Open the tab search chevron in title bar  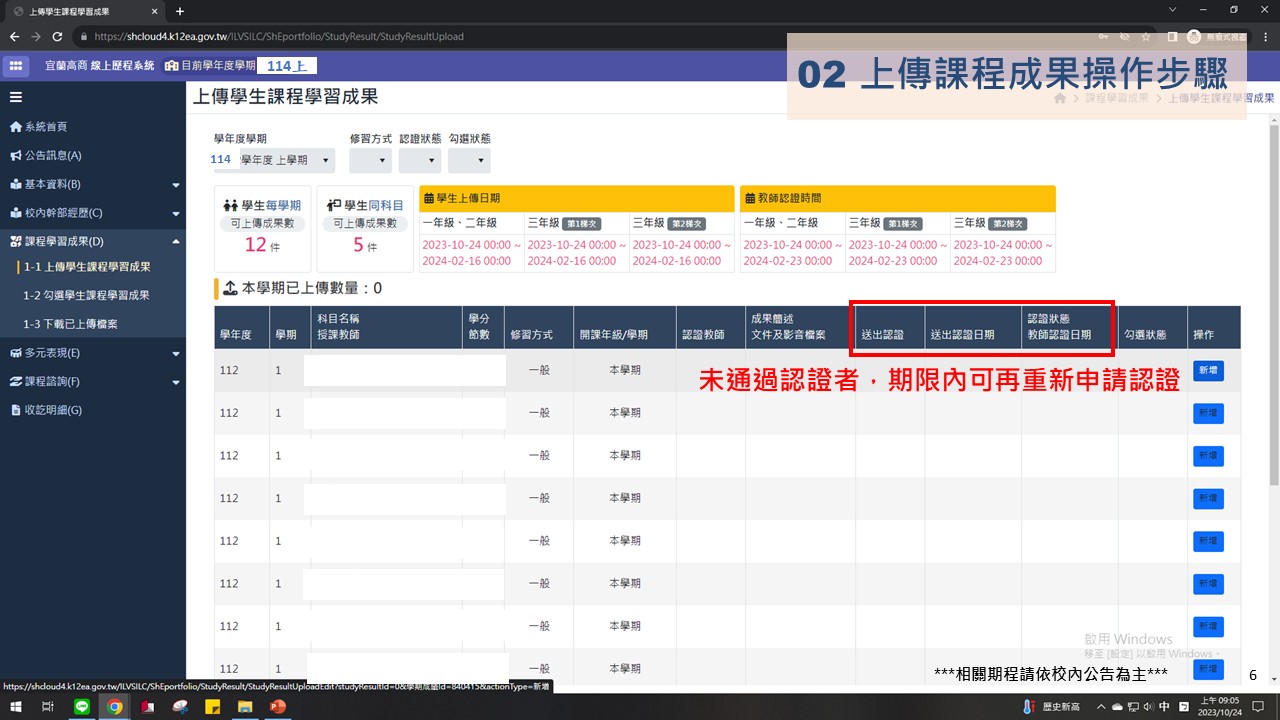(x=1171, y=10)
